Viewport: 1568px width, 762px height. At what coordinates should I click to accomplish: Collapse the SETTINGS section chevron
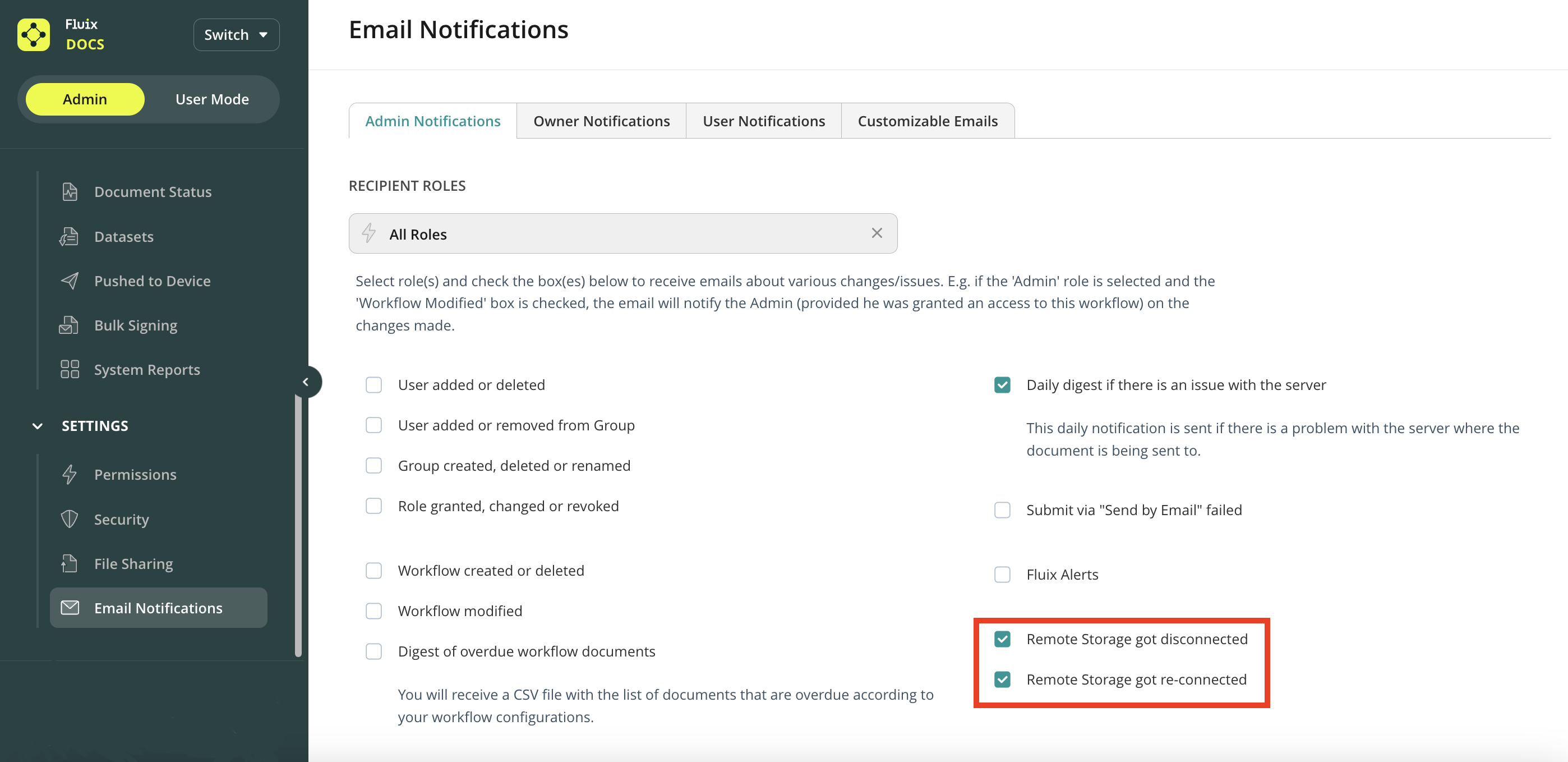pos(37,426)
